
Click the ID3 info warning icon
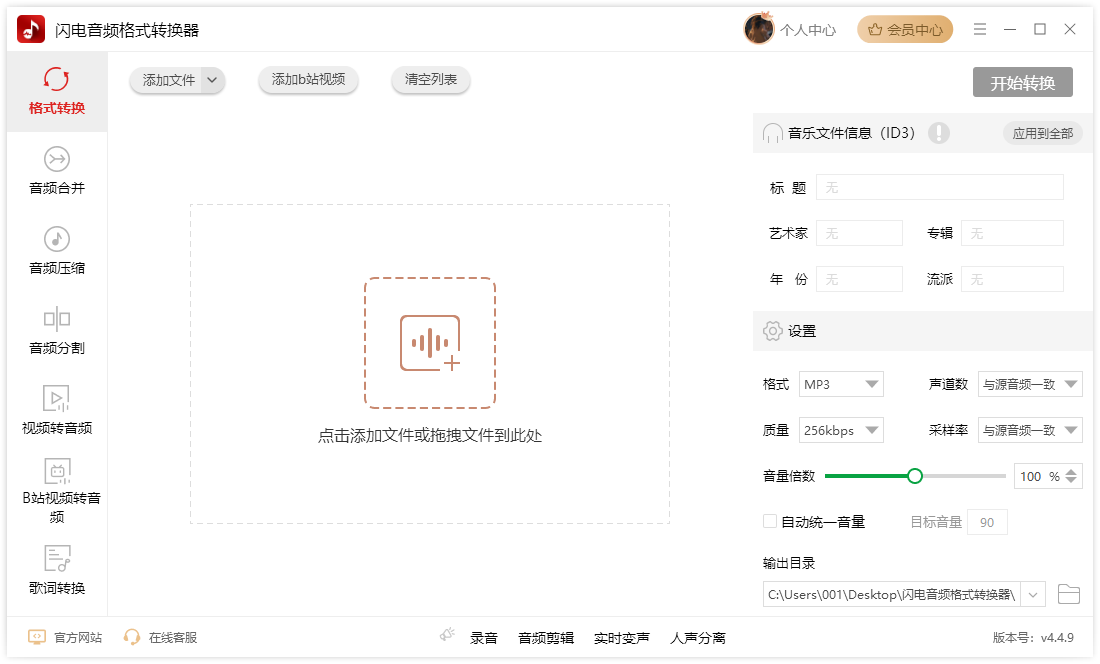(938, 132)
